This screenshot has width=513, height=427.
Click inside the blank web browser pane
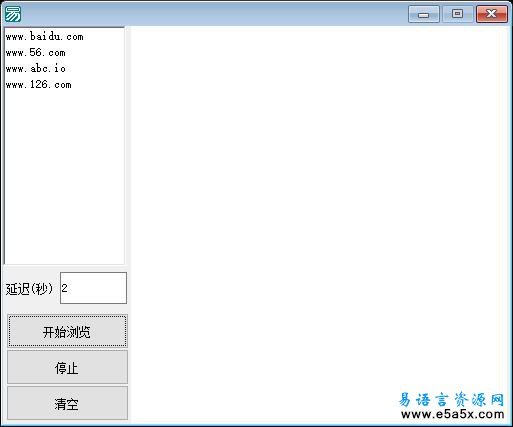click(x=318, y=200)
